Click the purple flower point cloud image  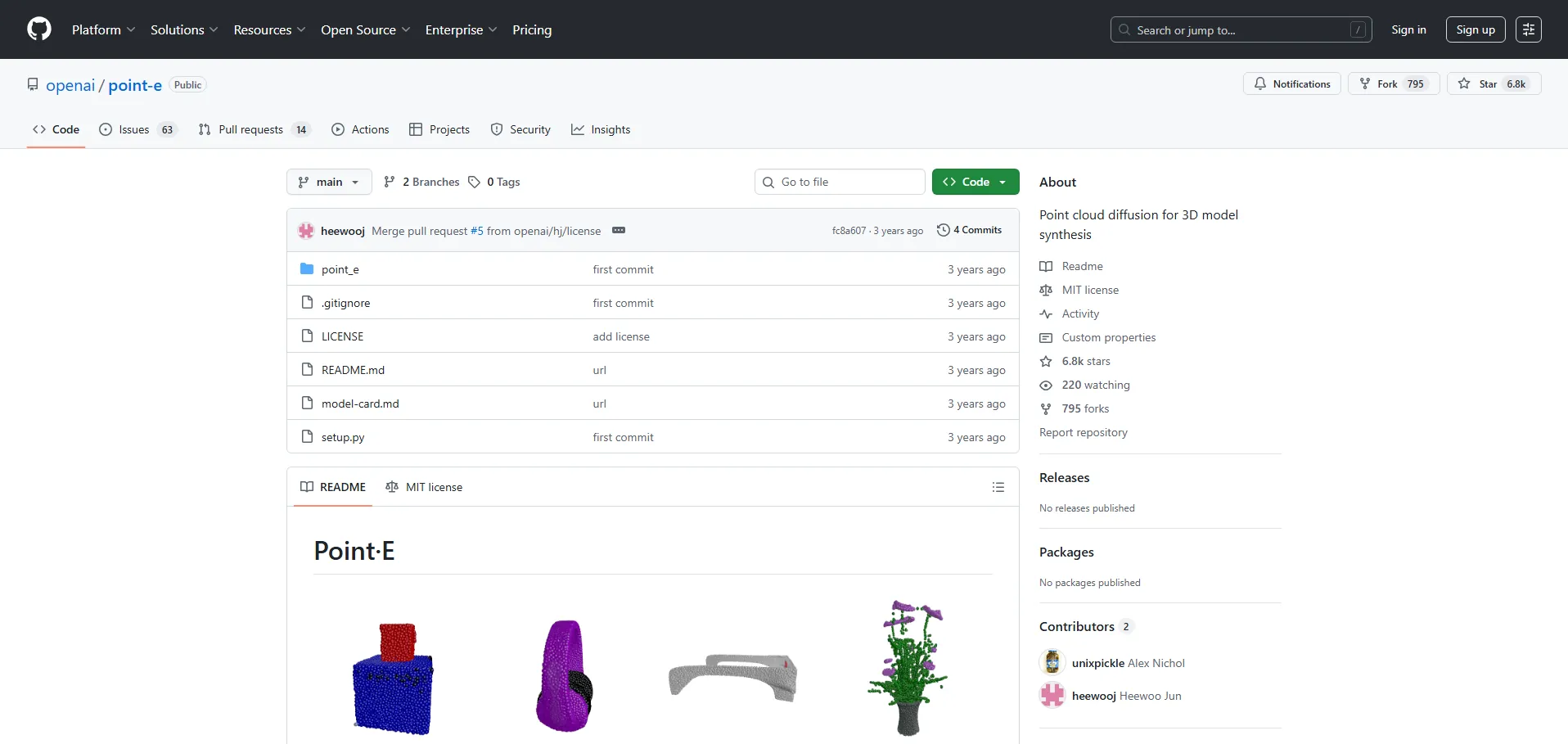[908, 667]
